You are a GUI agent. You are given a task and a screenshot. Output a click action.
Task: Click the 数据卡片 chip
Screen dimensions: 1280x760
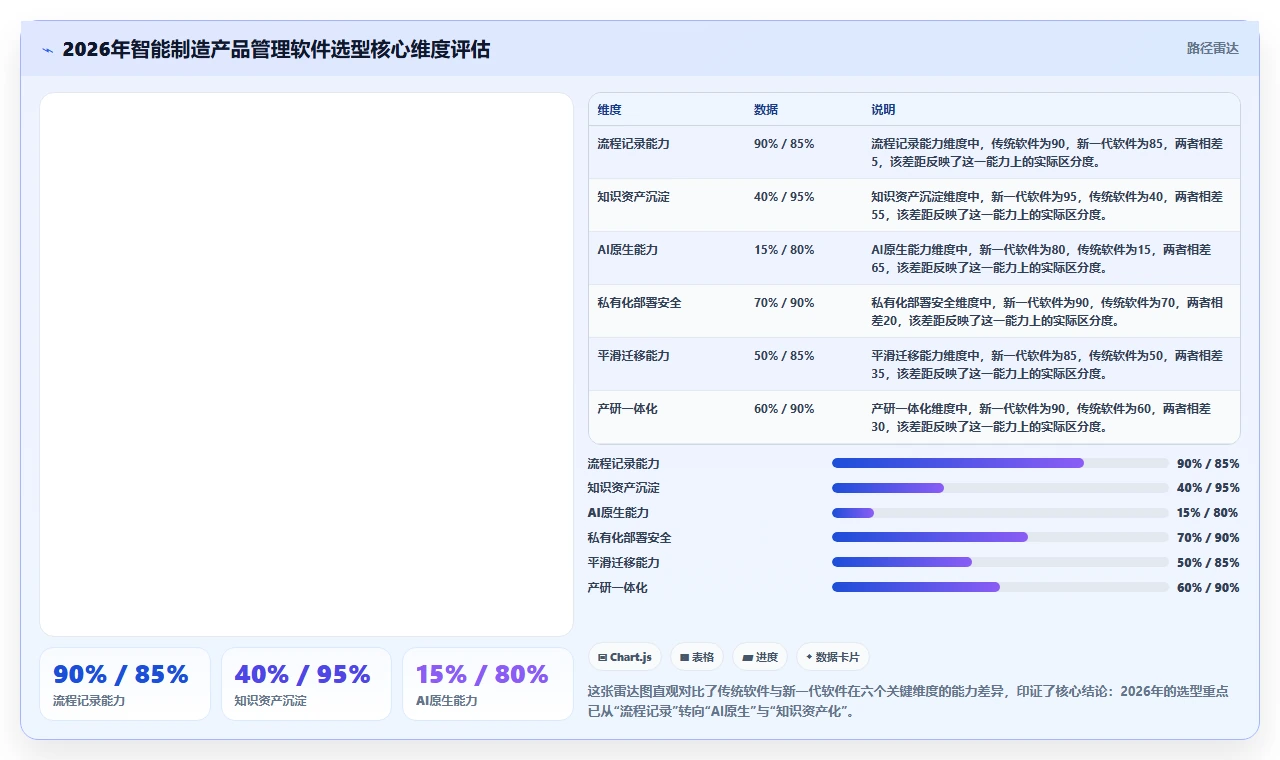833,657
